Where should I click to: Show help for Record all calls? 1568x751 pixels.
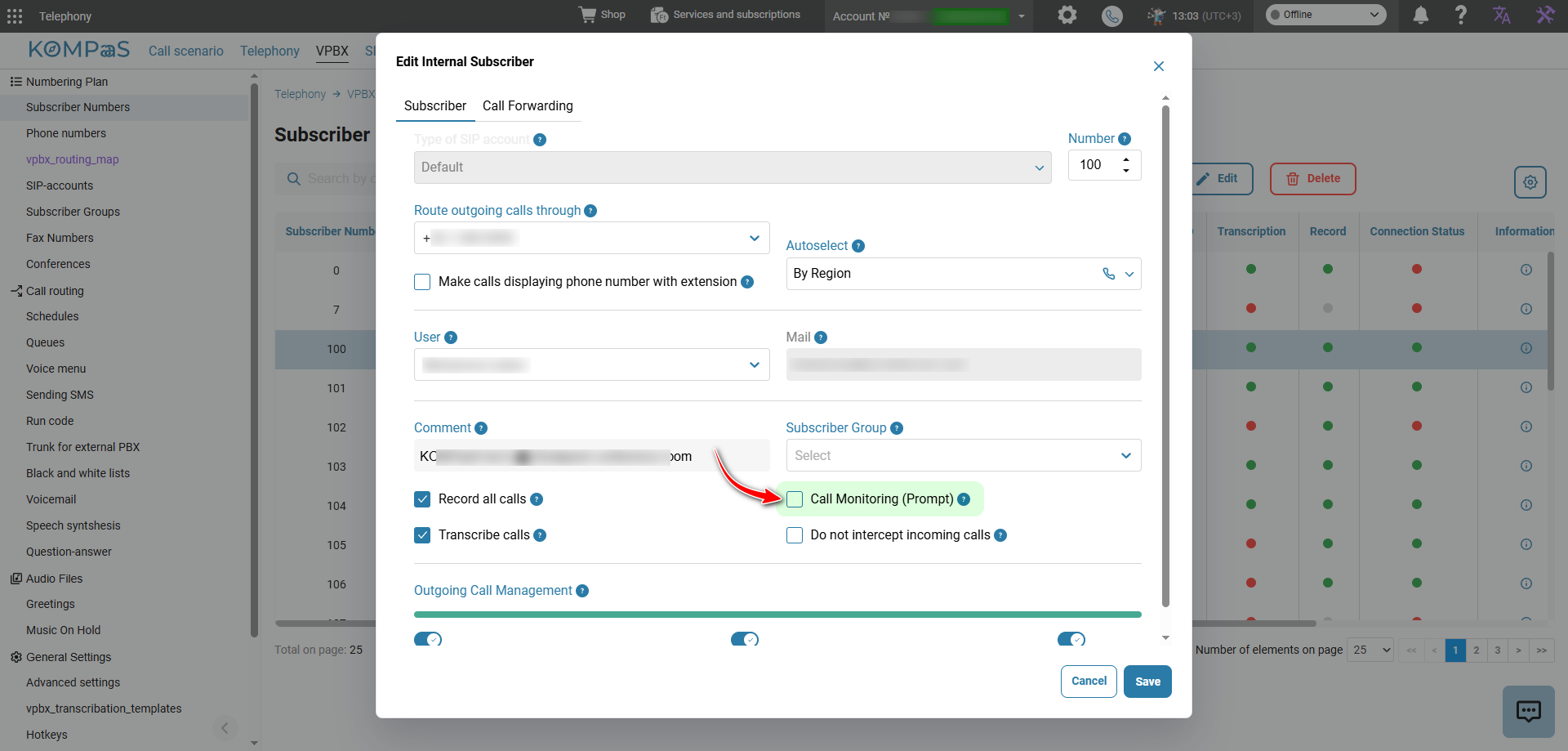537,499
